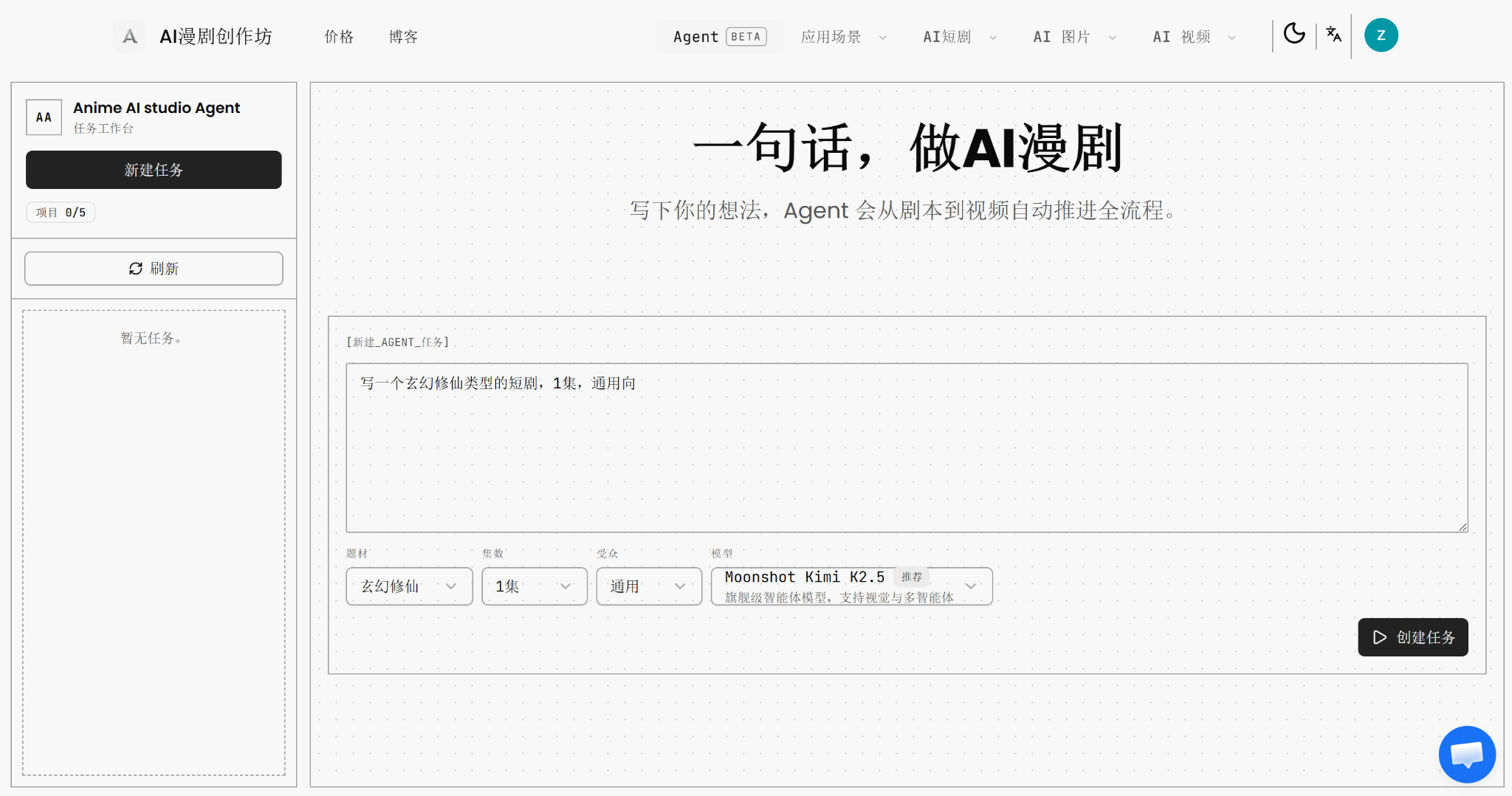Screen dimensions: 1512x796
Task: Open the 受众 dropdown showing 通用
Action: [648, 586]
